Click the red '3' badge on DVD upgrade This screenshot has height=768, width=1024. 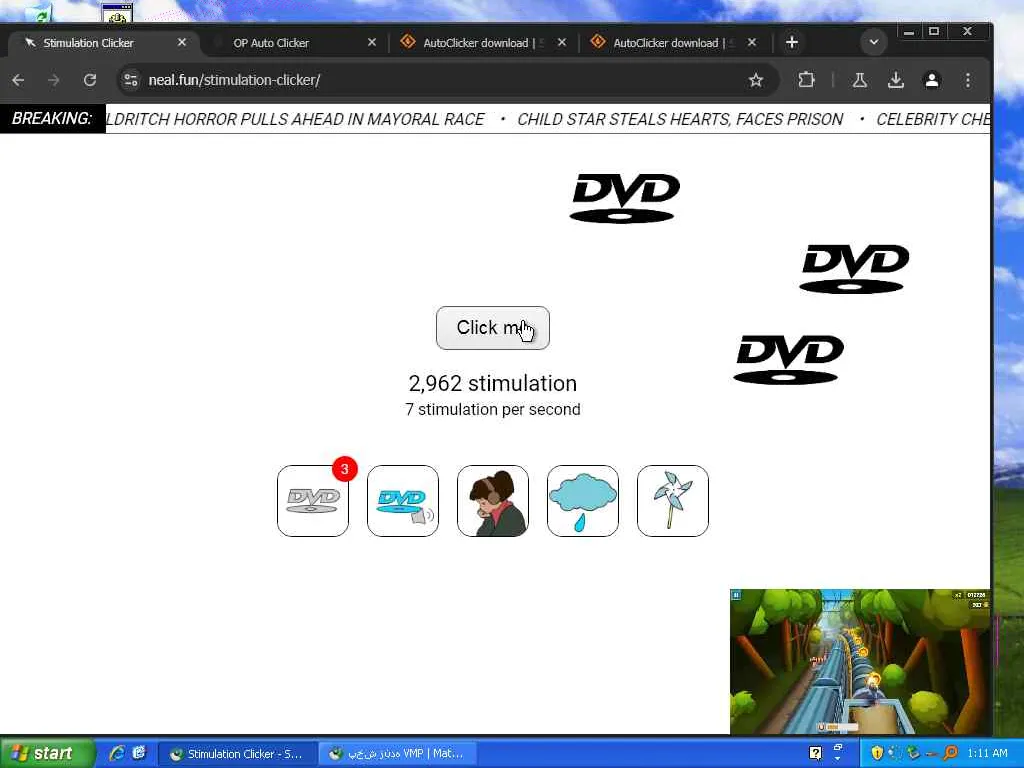click(x=345, y=469)
